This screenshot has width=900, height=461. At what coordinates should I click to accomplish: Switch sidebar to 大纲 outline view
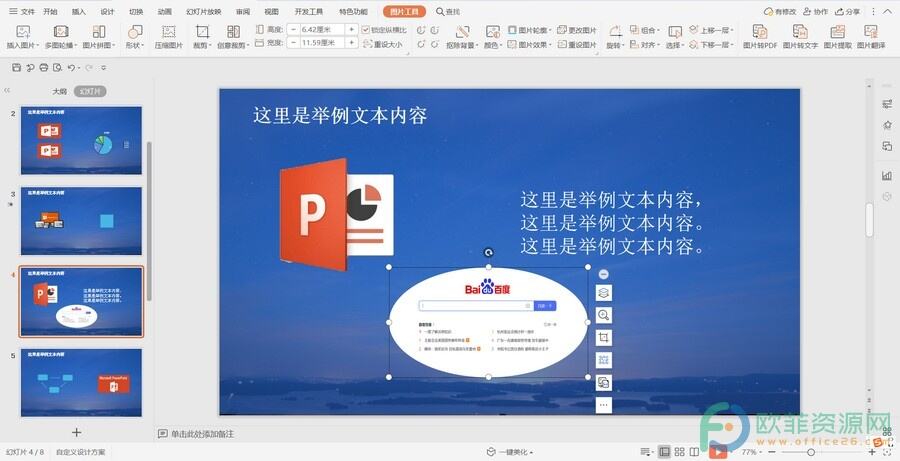pyautogui.click(x=60, y=91)
